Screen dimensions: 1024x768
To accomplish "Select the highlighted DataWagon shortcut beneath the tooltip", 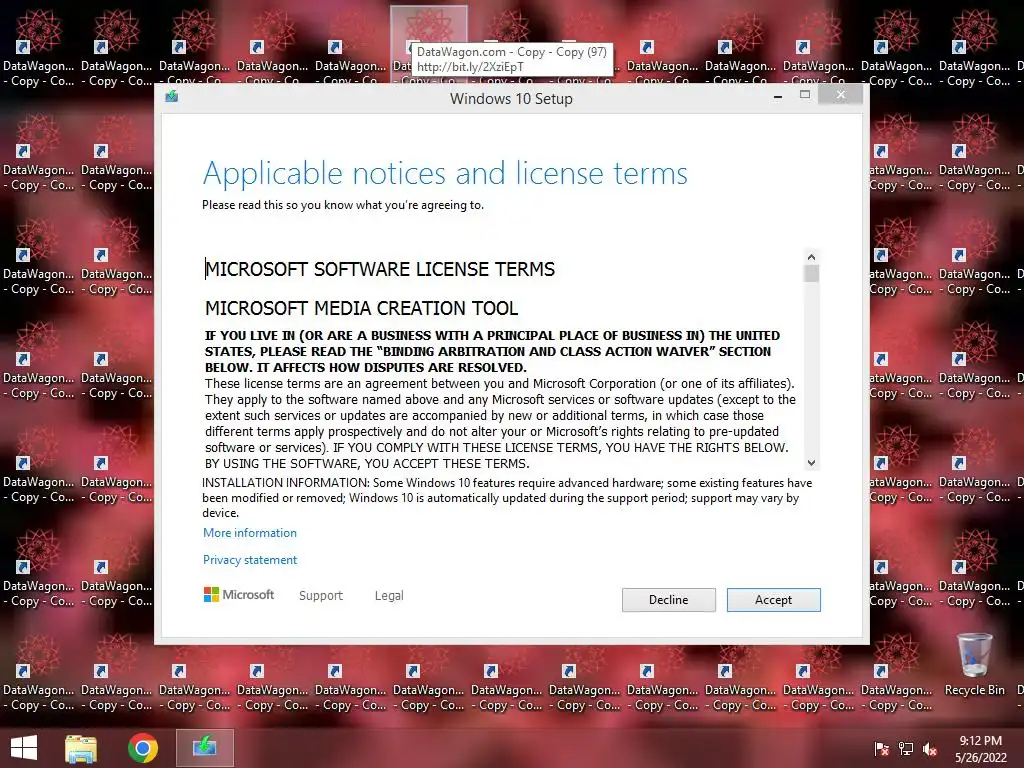I will (x=428, y=44).
